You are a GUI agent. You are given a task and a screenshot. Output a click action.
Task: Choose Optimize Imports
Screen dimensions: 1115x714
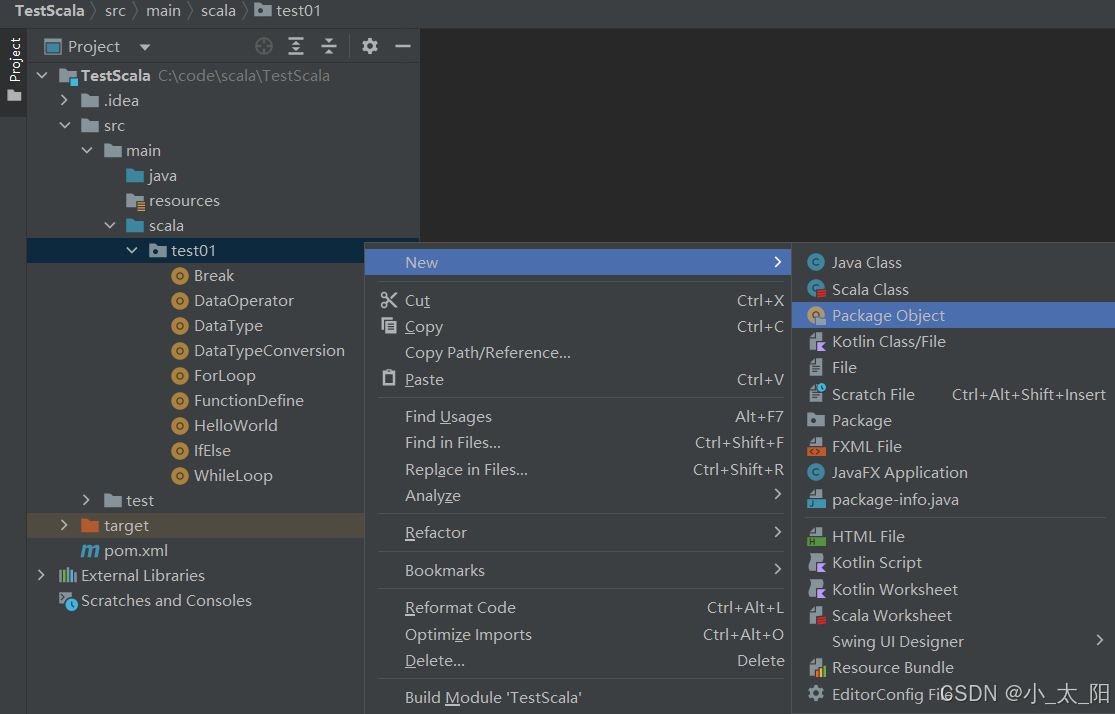click(x=577, y=634)
